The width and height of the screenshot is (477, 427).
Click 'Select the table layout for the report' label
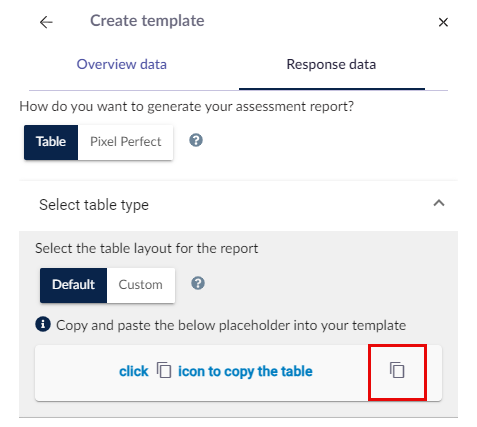(147, 249)
